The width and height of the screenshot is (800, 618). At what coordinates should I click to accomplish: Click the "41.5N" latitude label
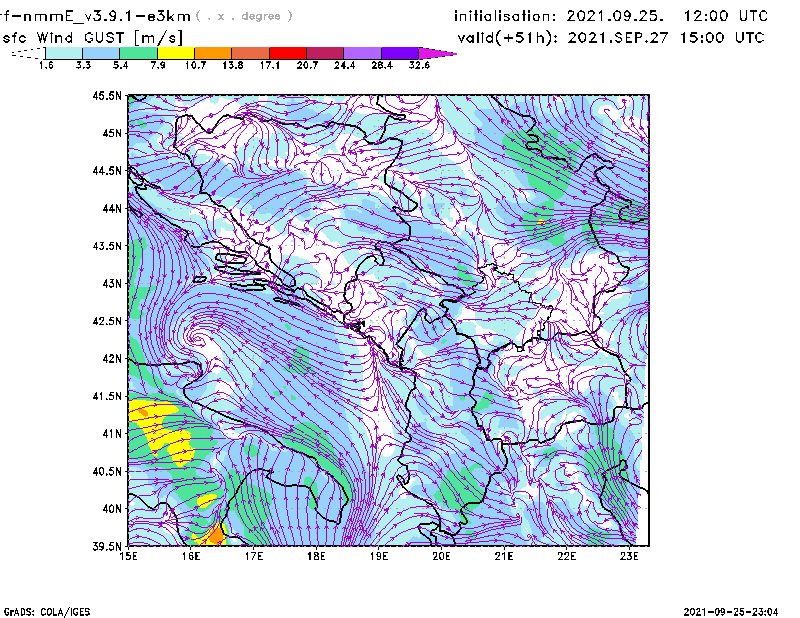pyautogui.click(x=107, y=396)
